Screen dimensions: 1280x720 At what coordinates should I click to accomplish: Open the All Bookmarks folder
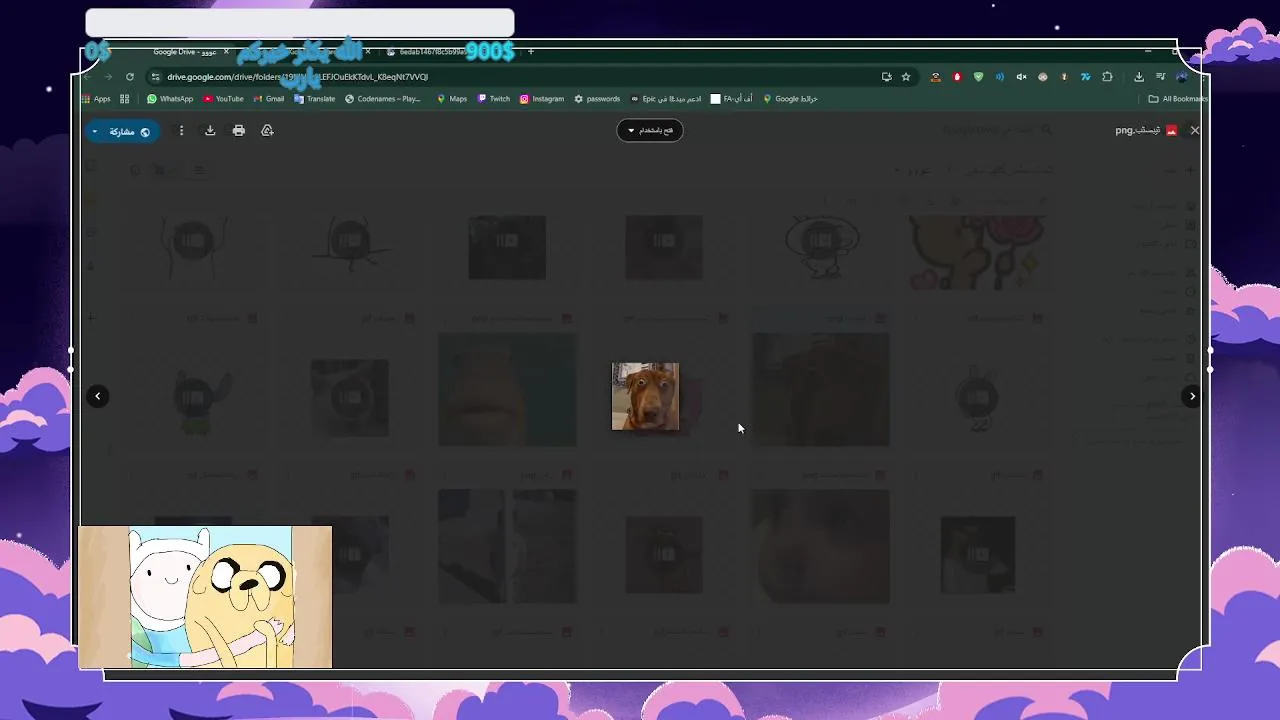pyautogui.click(x=1178, y=99)
